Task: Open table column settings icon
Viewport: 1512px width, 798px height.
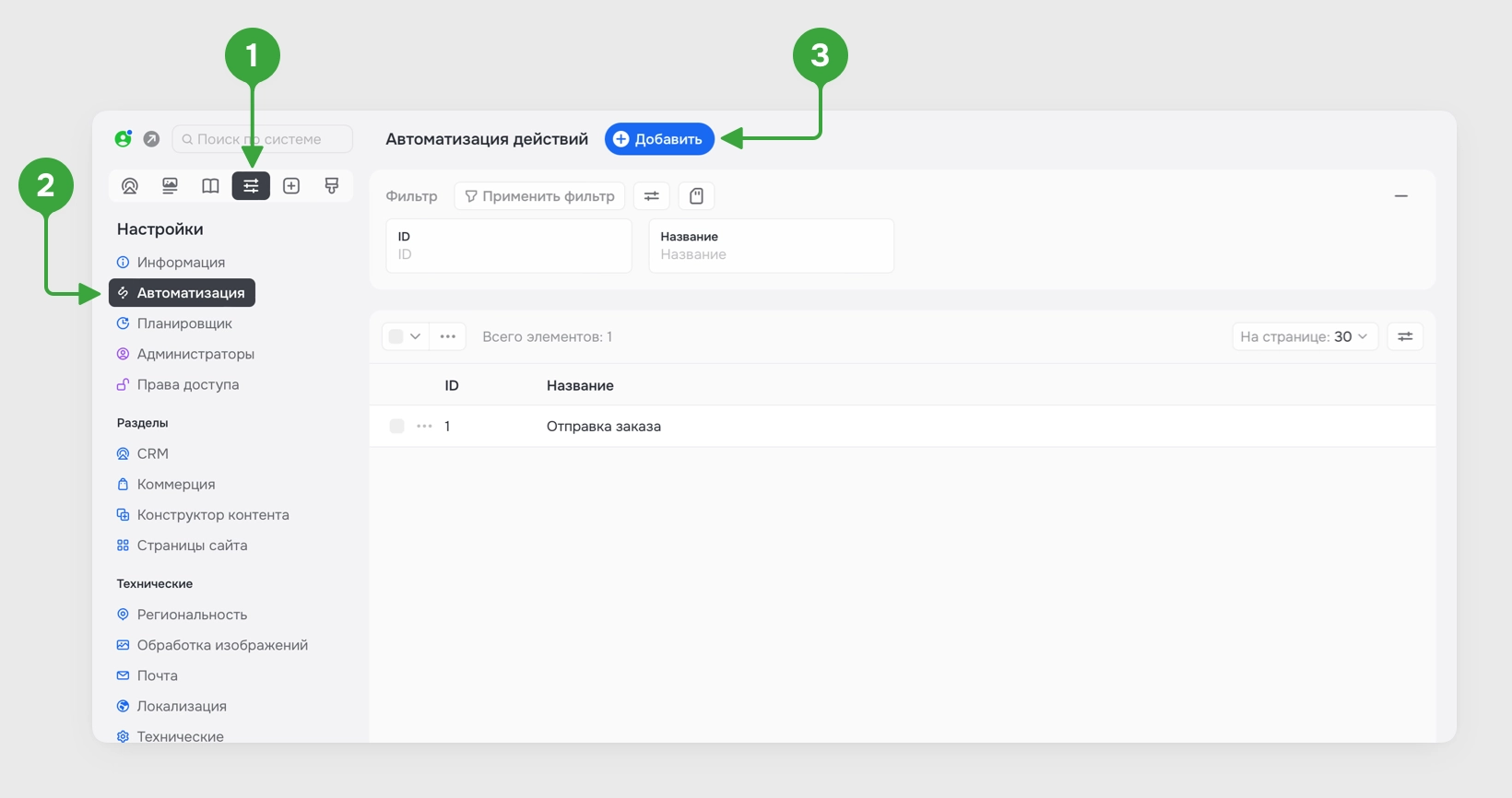Action: coord(1405,336)
